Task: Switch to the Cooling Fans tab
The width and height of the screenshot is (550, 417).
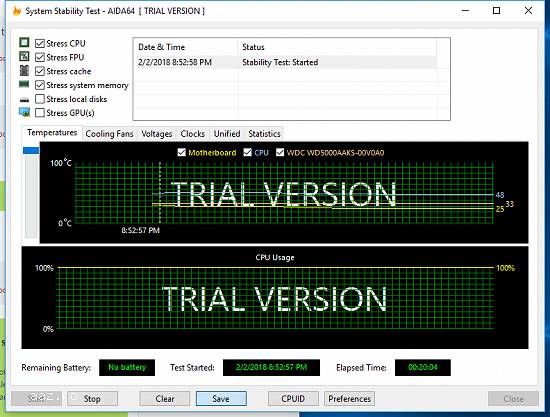Action: (109, 134)
